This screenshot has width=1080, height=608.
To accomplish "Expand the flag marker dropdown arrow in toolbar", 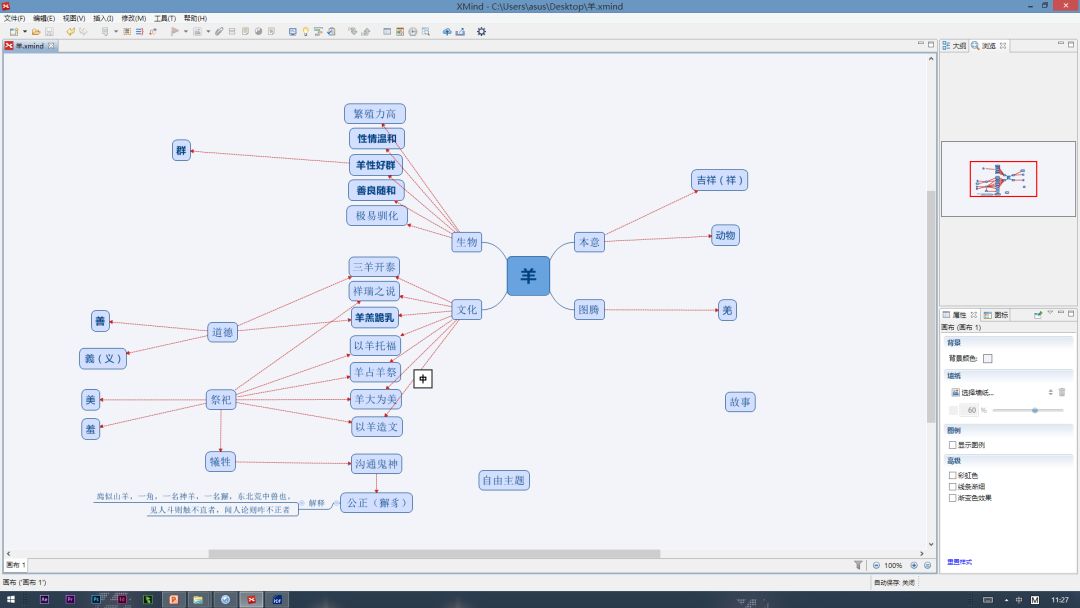I will coord(184,32).
